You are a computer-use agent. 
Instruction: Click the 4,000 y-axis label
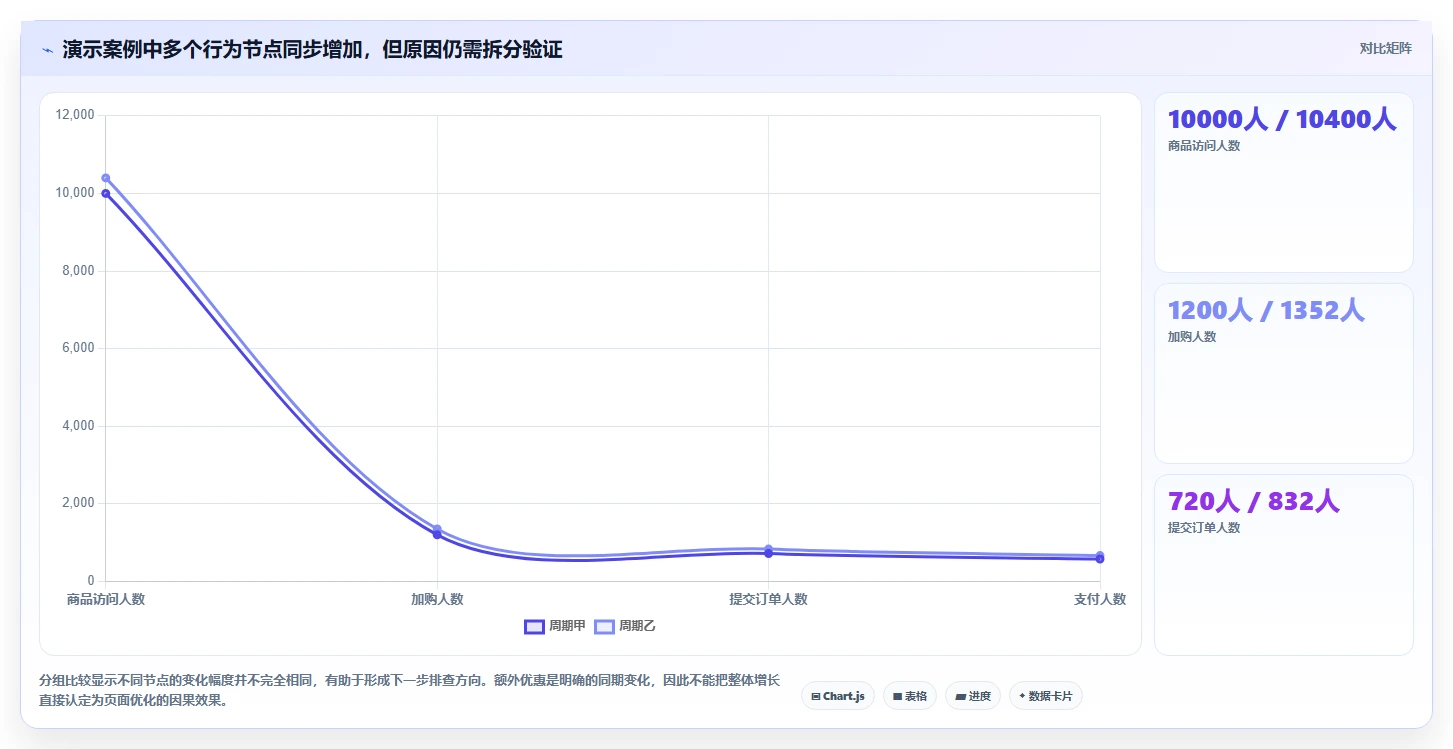[x=79, y=426]
